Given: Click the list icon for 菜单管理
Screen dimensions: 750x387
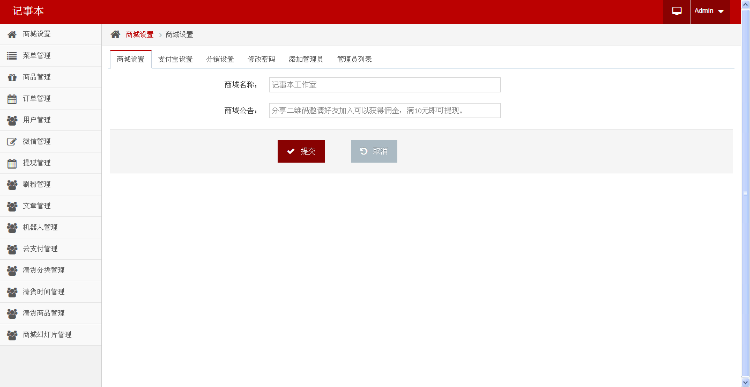Looking at the screenshot, I should coord(12,56).
